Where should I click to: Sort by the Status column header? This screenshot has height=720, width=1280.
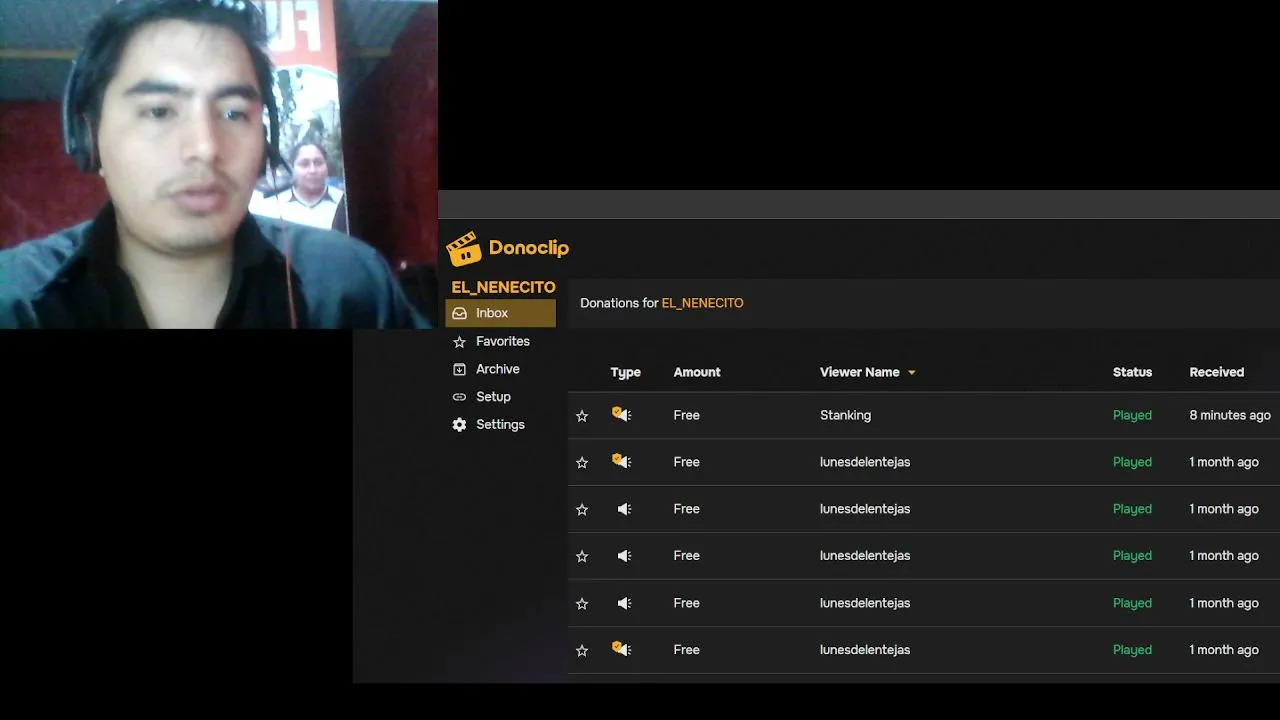(1132, 372)
